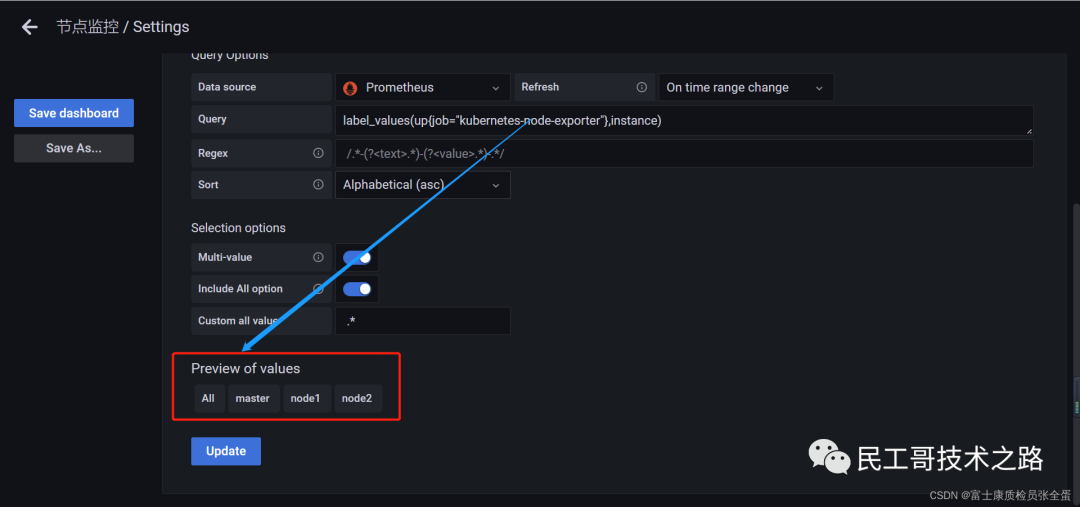Go back using the left arrow icon
The image size is (1080, 507).
pyautogui.click(x=29, y=27)
